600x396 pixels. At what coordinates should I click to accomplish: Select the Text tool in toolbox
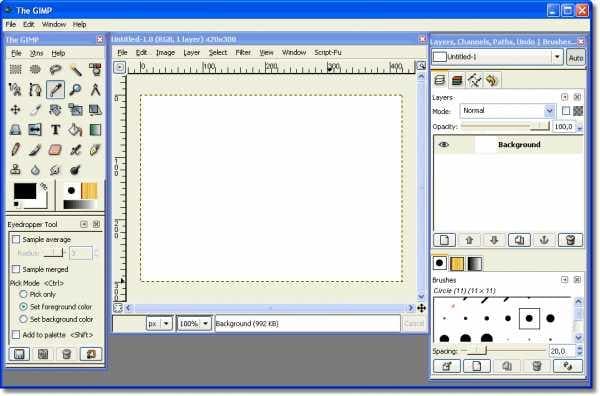55,130
